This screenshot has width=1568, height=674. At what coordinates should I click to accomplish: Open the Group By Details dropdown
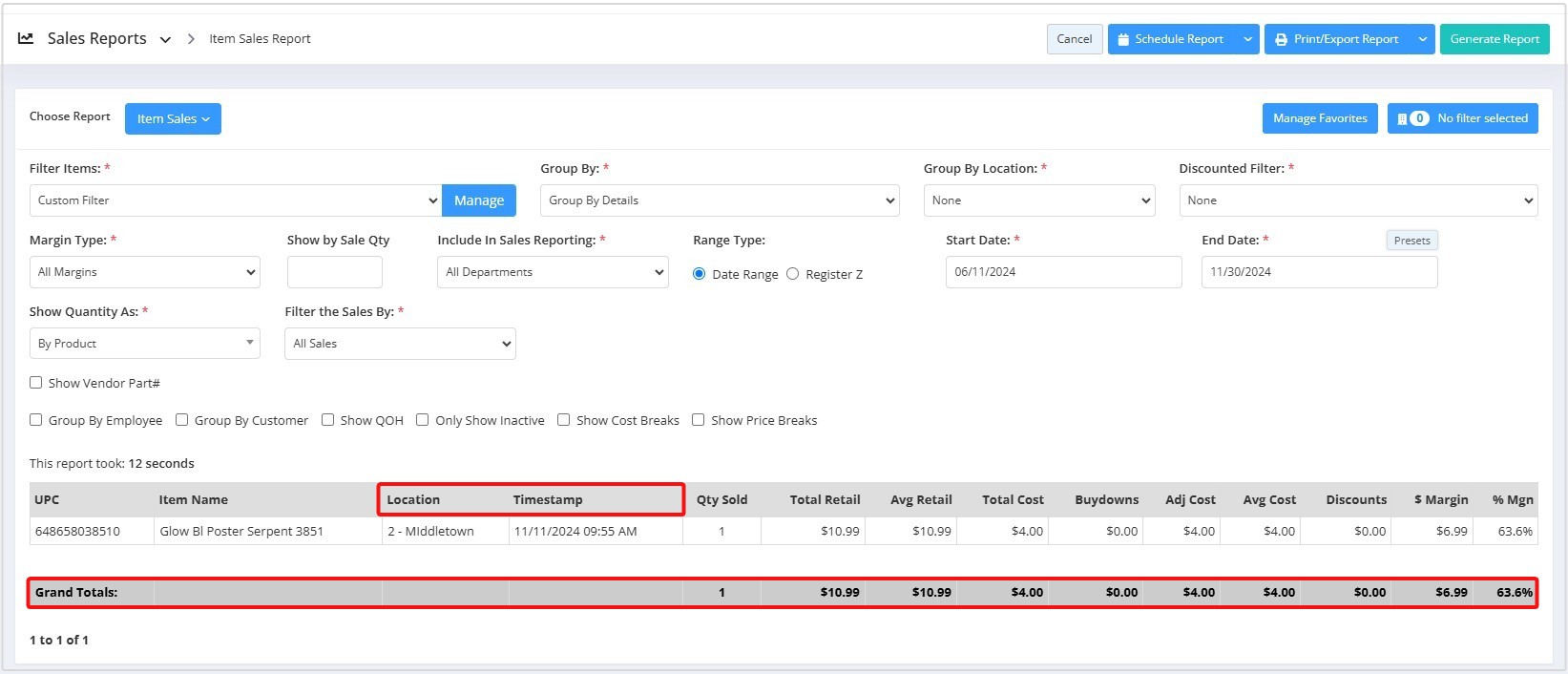[720, 200]
